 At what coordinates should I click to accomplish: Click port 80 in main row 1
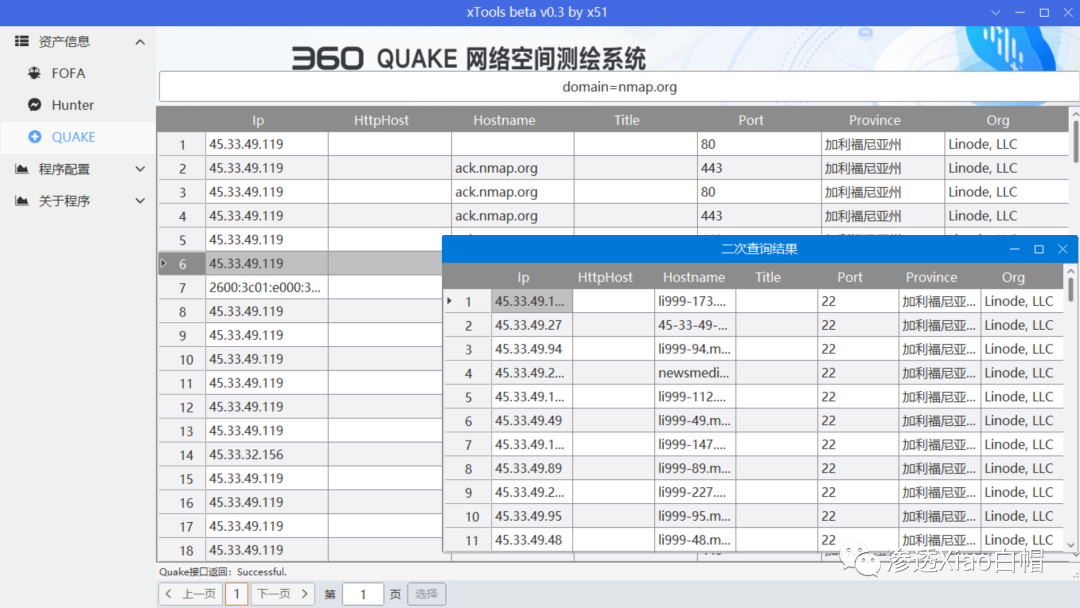[708, 144]
